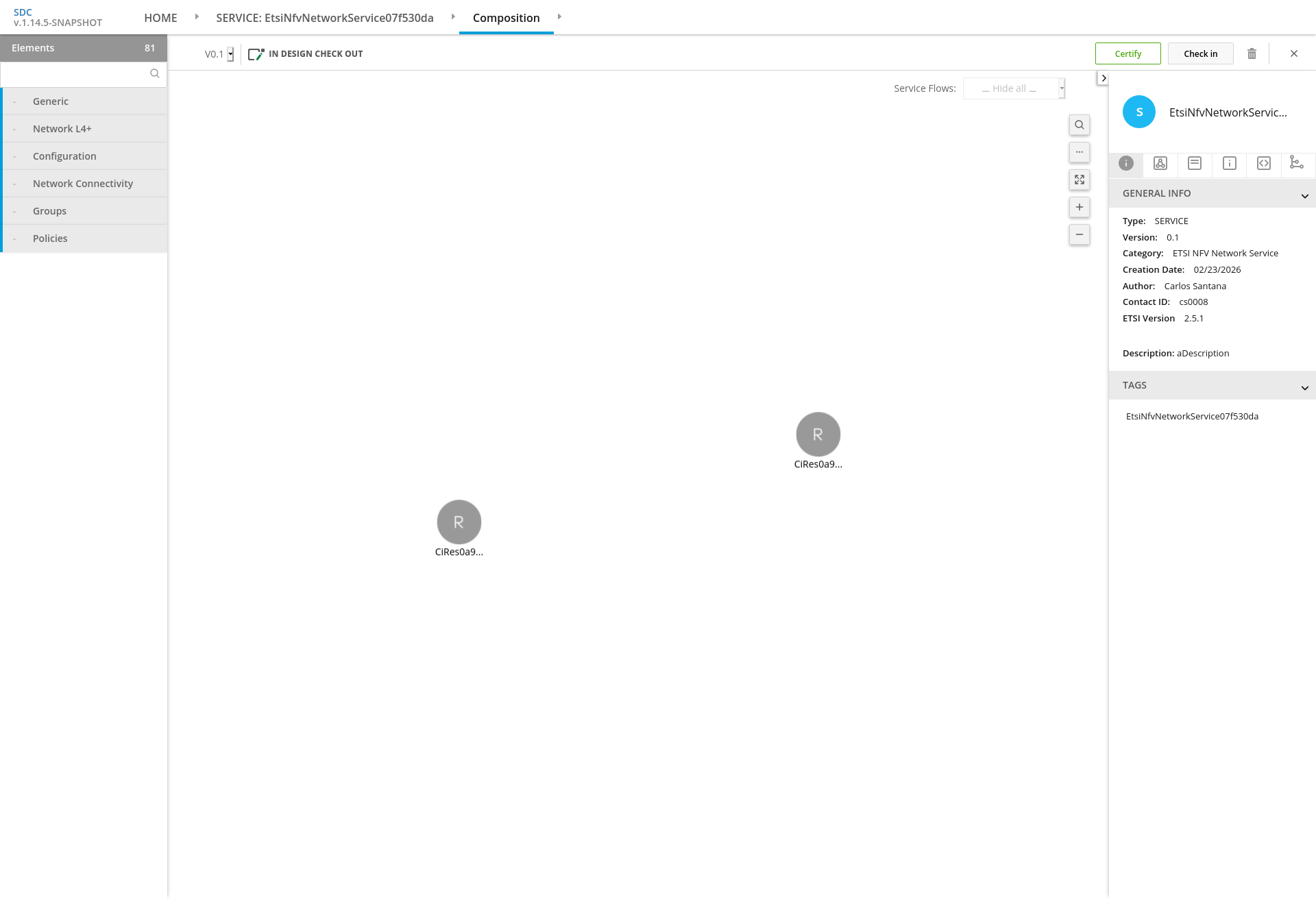Go to HOME in breadcrumb menu
1316x904 pixels.
tap(160, 18)
